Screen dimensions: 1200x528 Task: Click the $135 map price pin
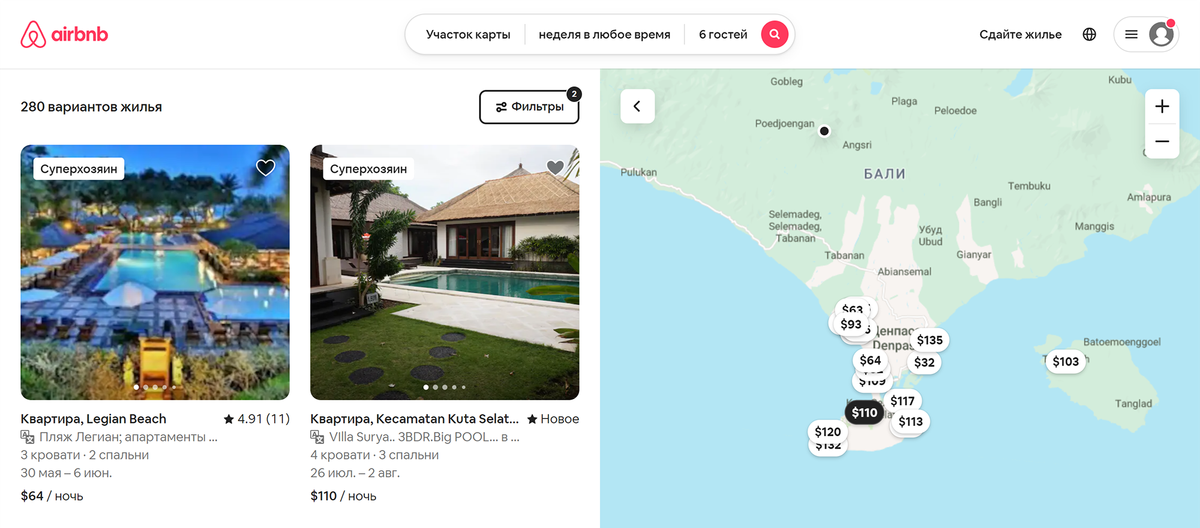[930, 340]
